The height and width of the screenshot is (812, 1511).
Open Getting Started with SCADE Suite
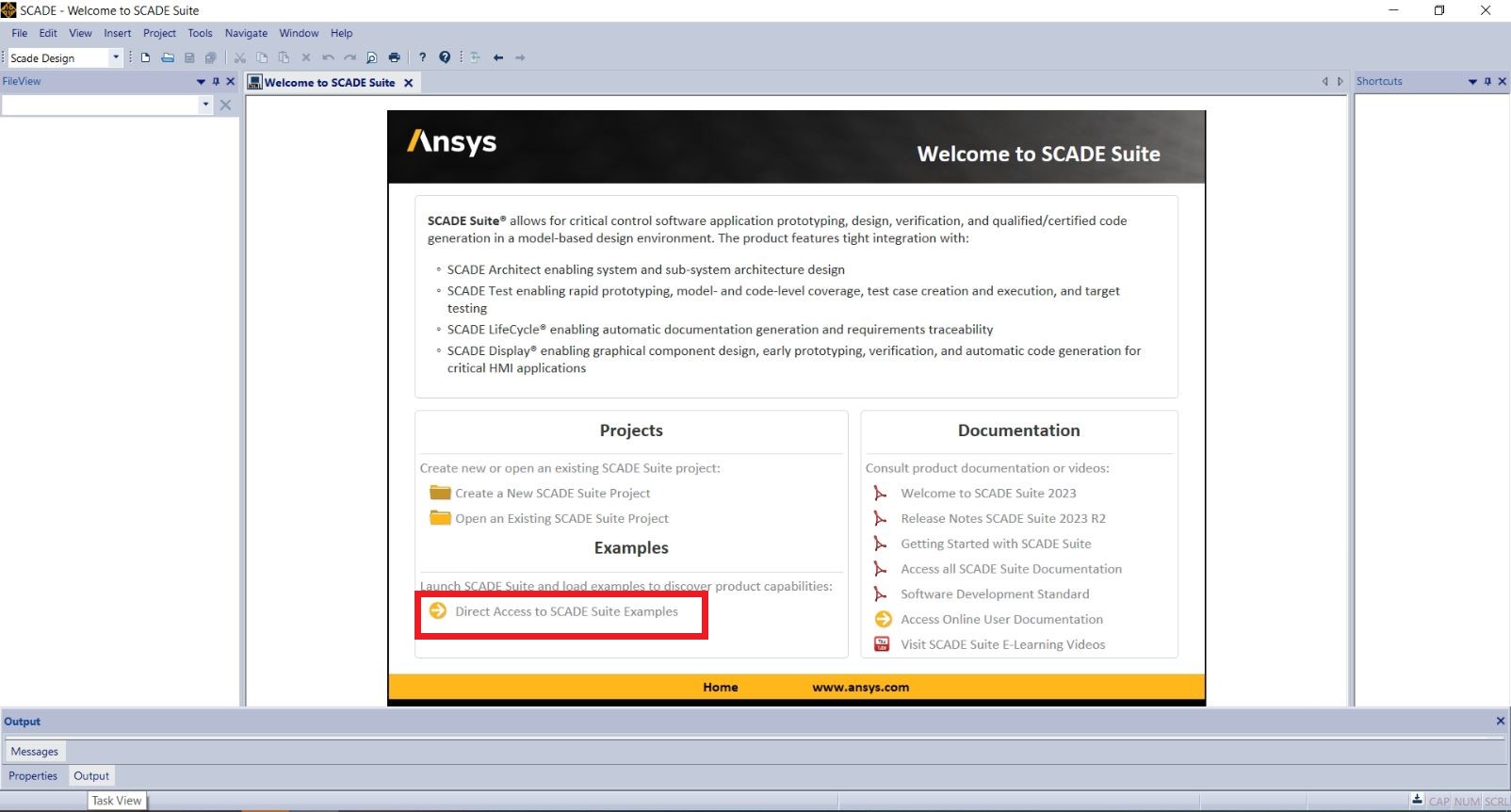tap(996, 544)
